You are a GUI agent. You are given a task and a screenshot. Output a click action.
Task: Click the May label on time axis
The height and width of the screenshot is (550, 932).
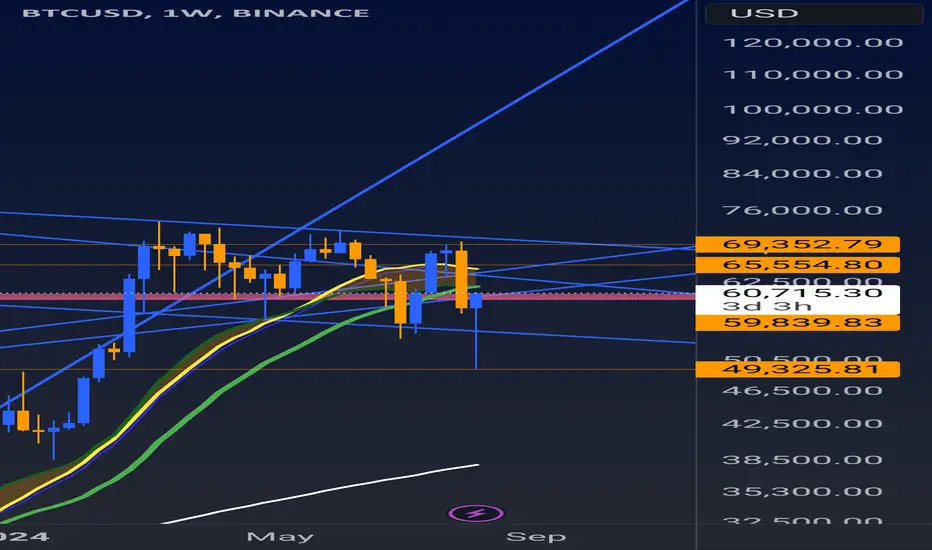(280, 537)
